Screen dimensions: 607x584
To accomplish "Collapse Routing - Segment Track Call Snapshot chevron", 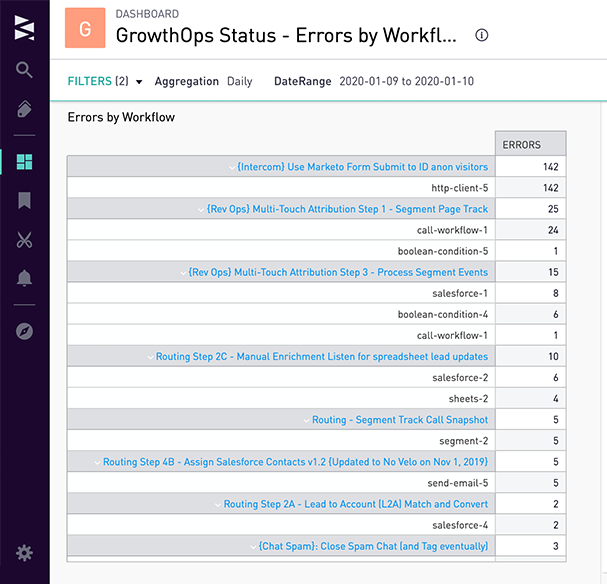I will click(x=307, y=420).
